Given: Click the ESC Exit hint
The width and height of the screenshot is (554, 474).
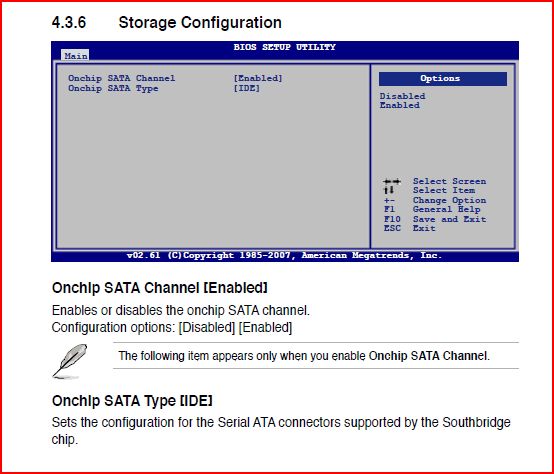Looking at the screenshot, I should coord(409,228).
